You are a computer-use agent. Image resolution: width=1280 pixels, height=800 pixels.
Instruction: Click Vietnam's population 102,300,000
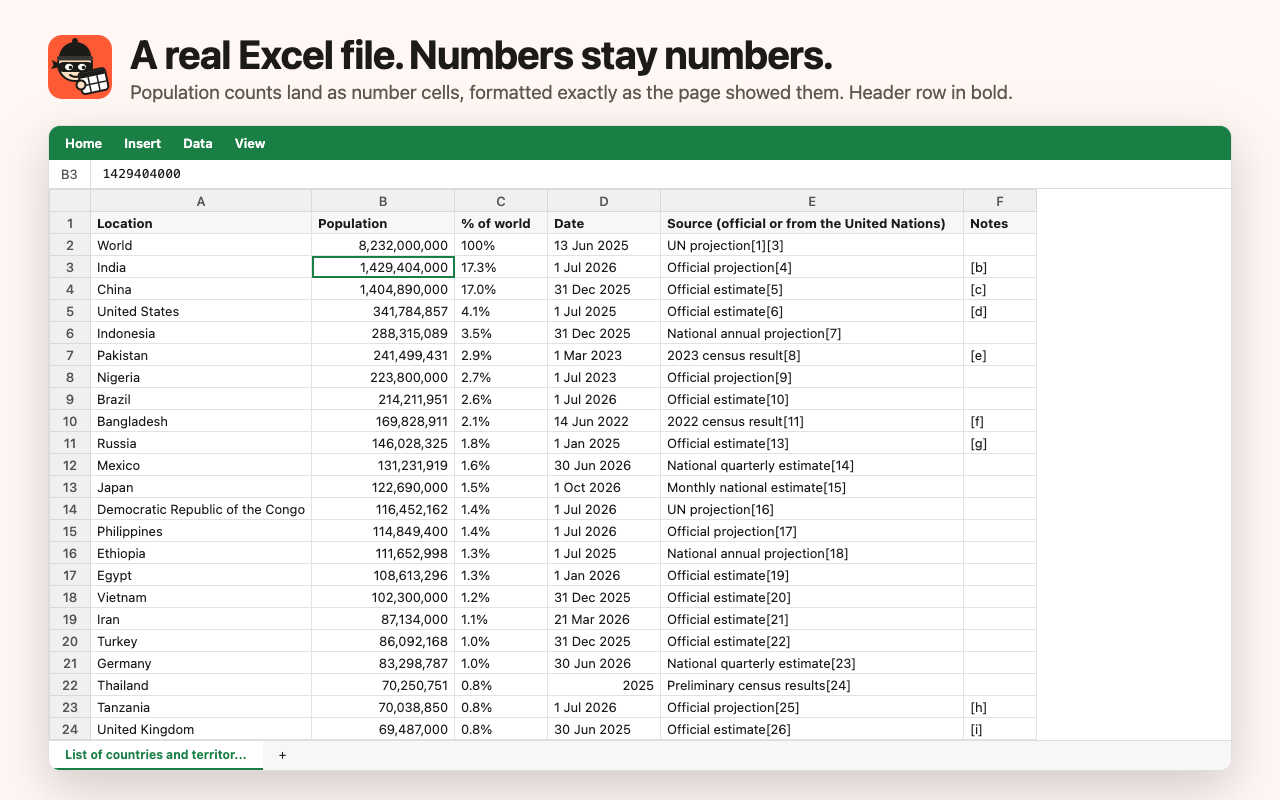click(x=383, y=597)
